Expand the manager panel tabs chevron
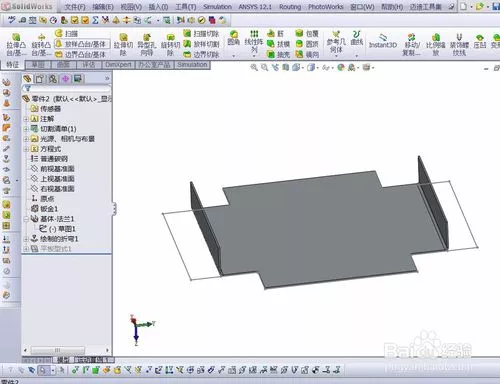The width and height of the screenshot is (500, 384). (x=107, y=79)
